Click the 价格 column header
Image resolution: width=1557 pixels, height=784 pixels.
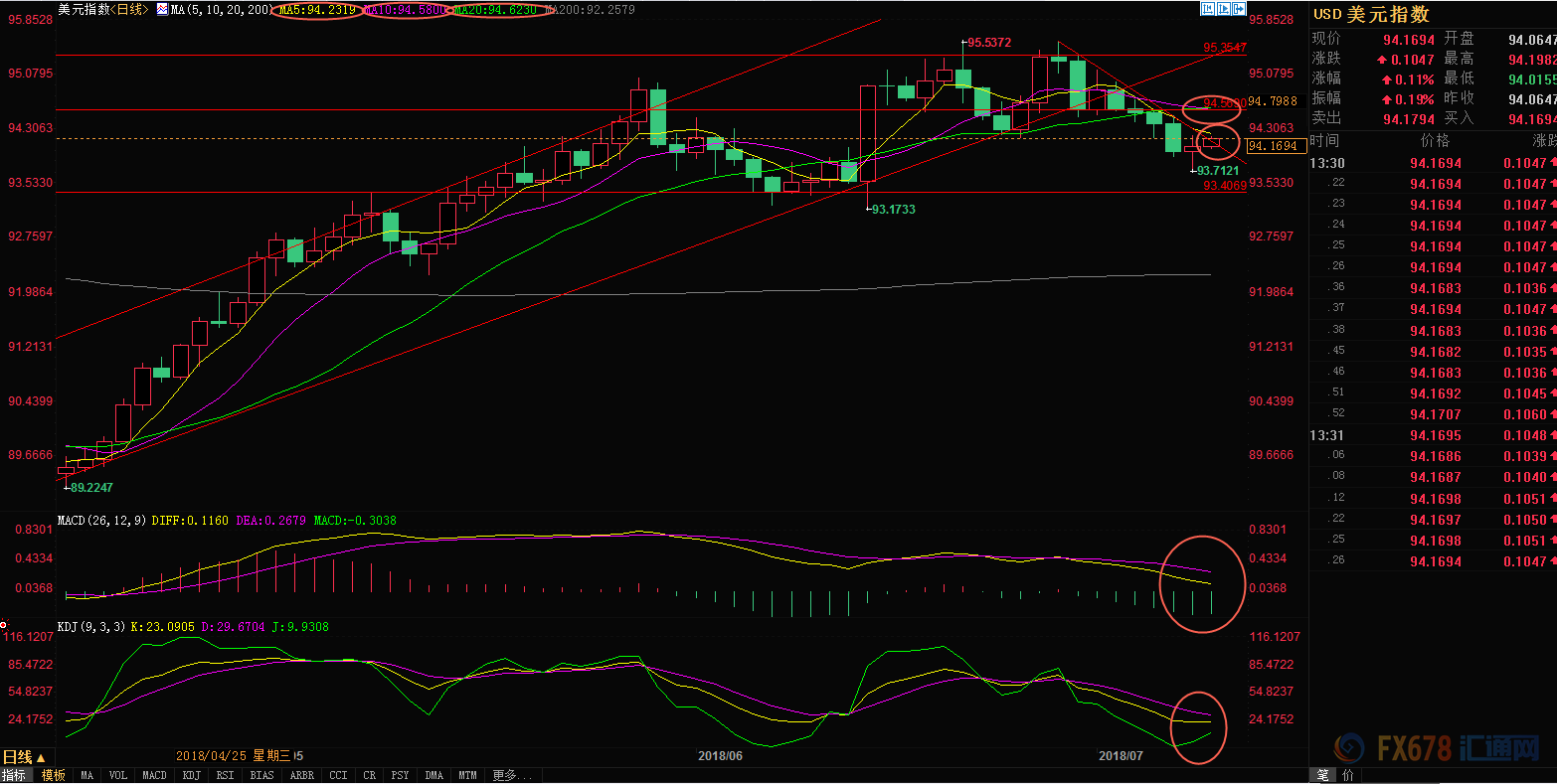pos(1435,141)
